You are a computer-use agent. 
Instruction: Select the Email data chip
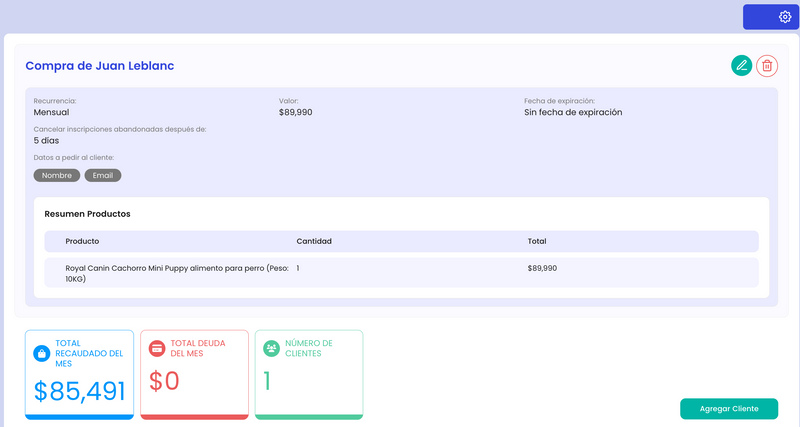coord(102,176)
